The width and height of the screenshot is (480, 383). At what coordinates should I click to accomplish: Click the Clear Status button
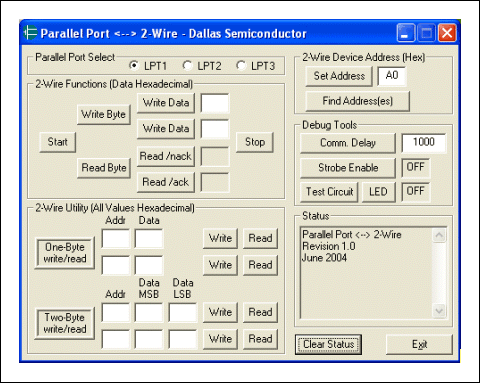click(328, 344)
